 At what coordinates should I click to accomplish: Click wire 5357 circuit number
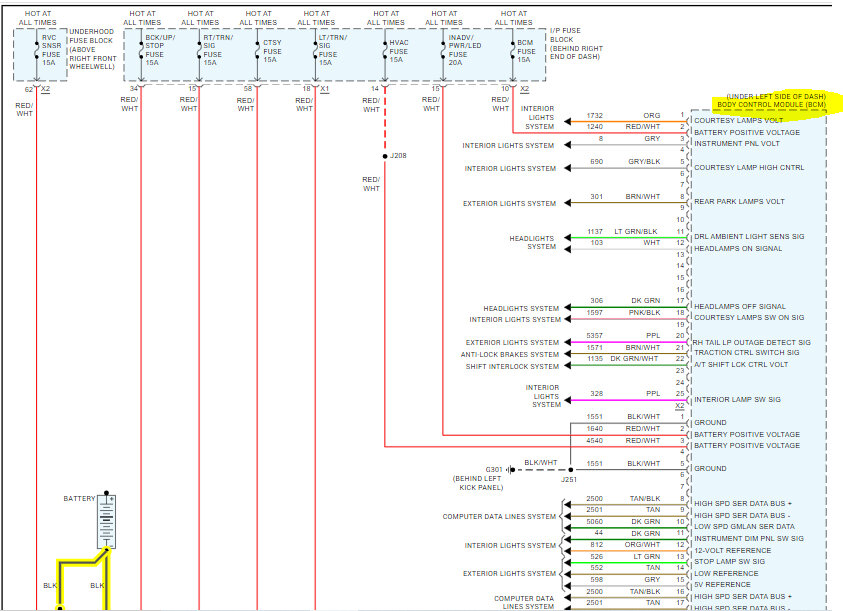(x=595, y=336)
